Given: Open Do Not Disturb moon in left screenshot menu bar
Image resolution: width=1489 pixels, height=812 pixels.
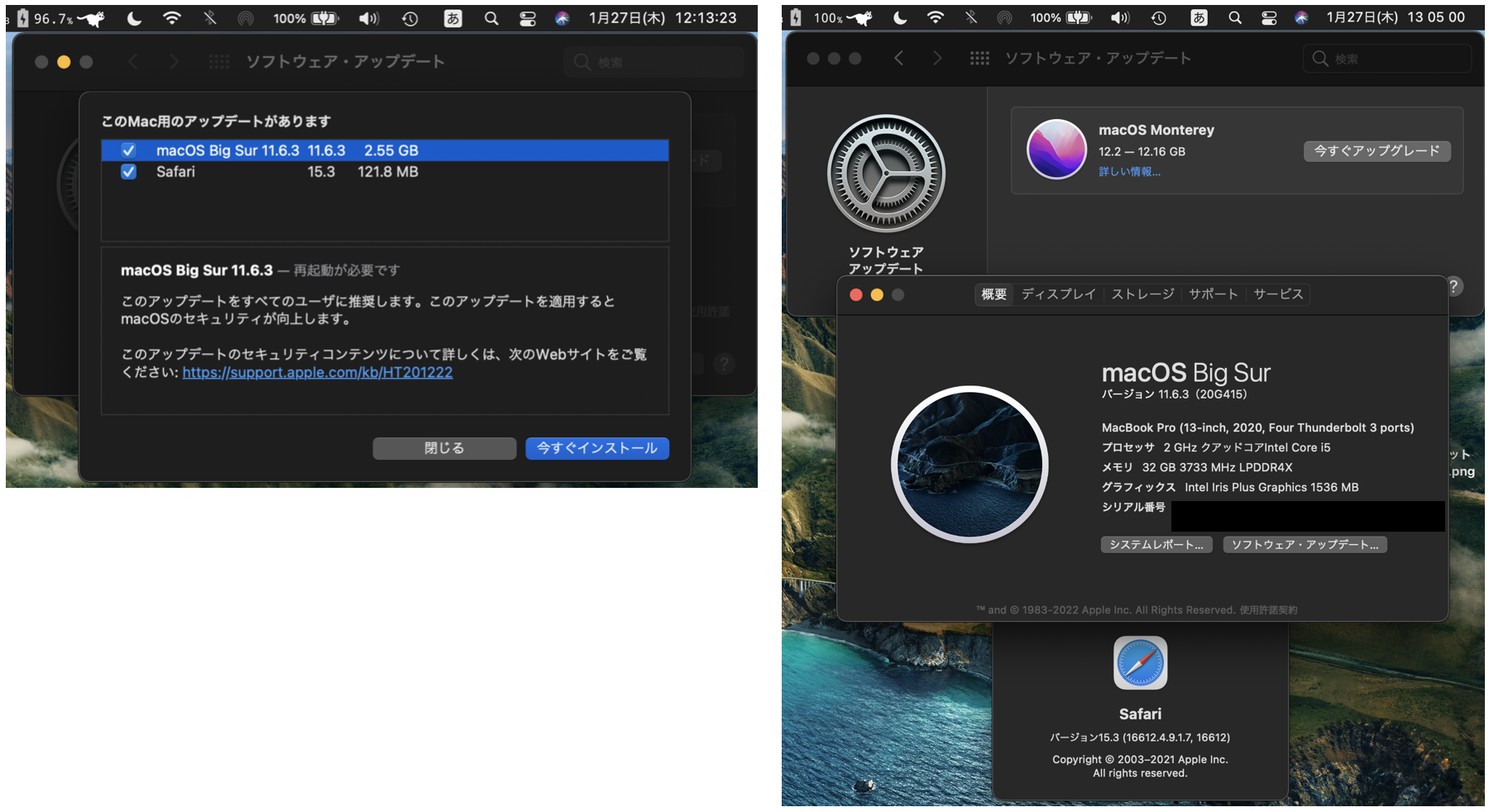Looking at the screenshot, I should (x=134, y=18).
